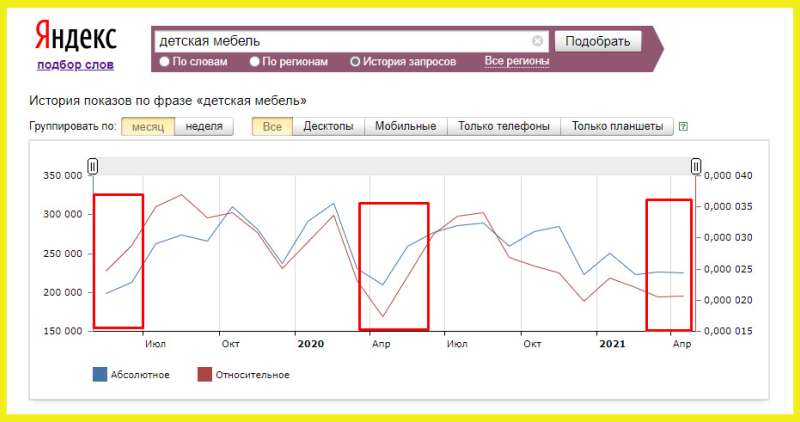Click the Группировать по label
This screenshot has width=800, height=422.
point(73,126)
